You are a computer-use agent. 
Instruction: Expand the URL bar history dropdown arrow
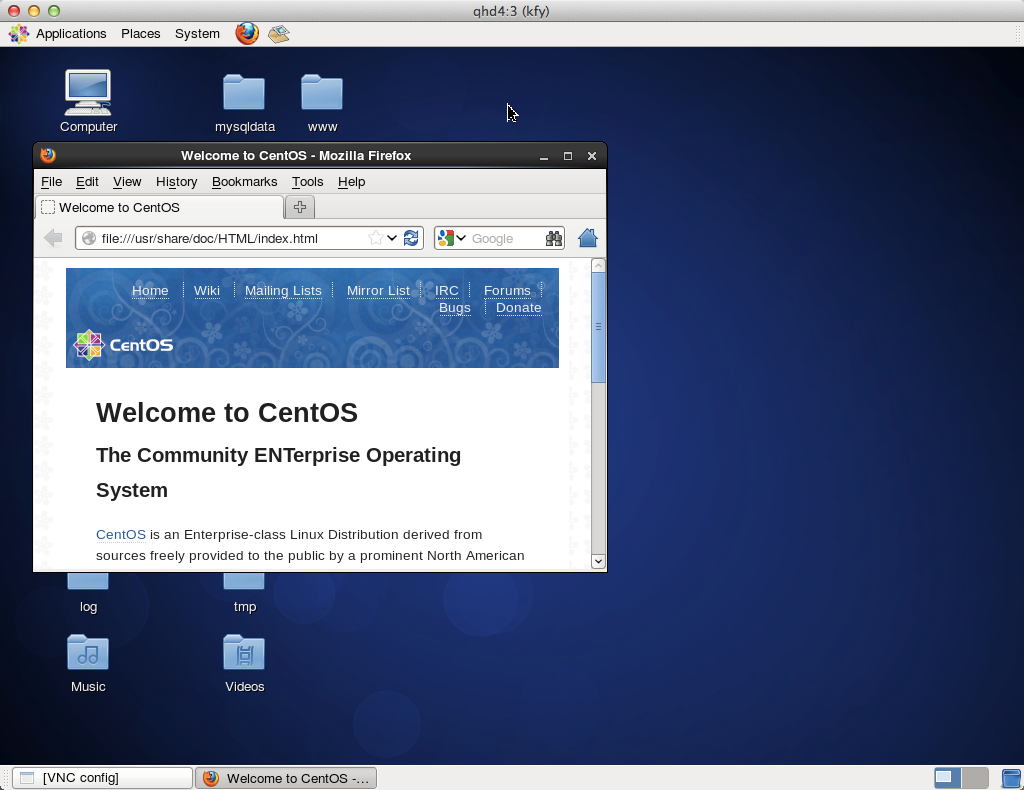(393, 238)
